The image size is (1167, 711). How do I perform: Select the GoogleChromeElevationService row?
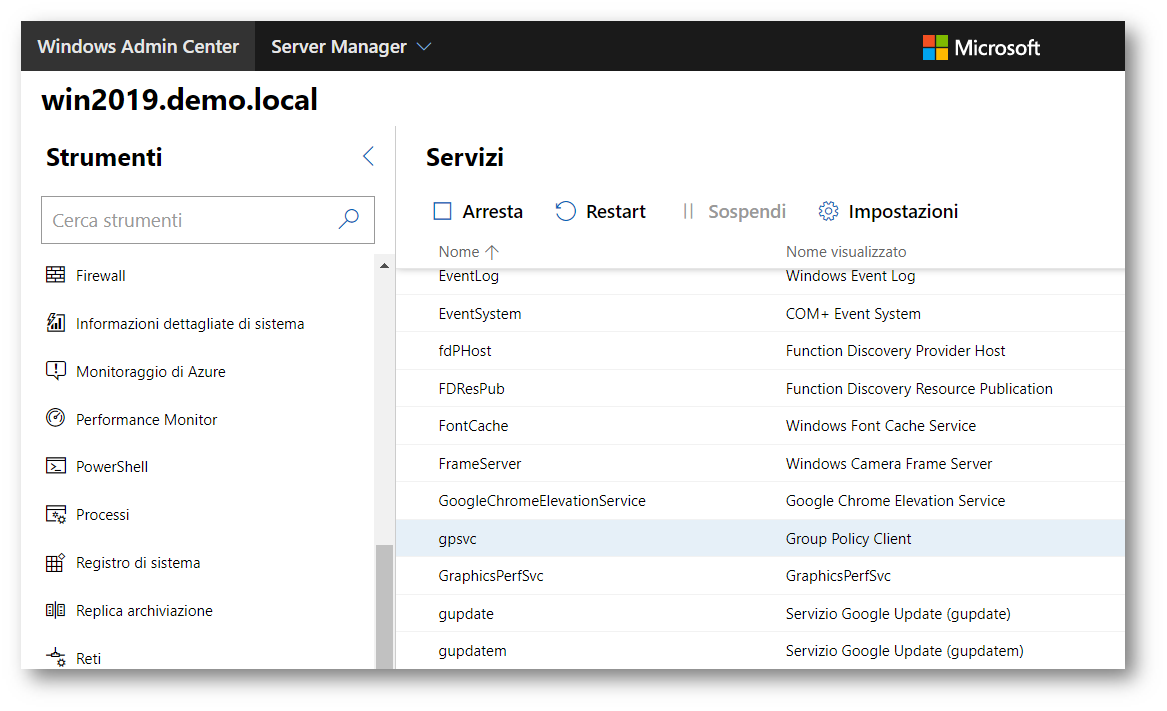coord(760,501)
